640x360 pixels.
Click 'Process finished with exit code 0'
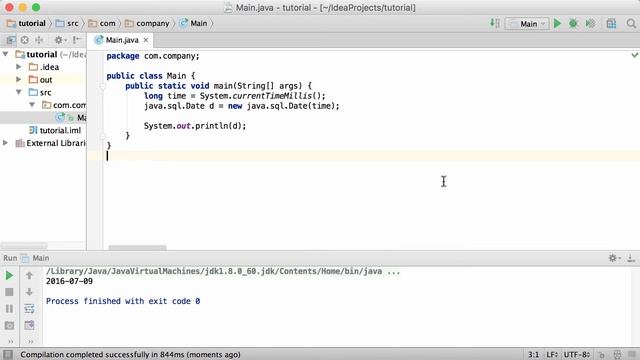(x=123, y=301)
